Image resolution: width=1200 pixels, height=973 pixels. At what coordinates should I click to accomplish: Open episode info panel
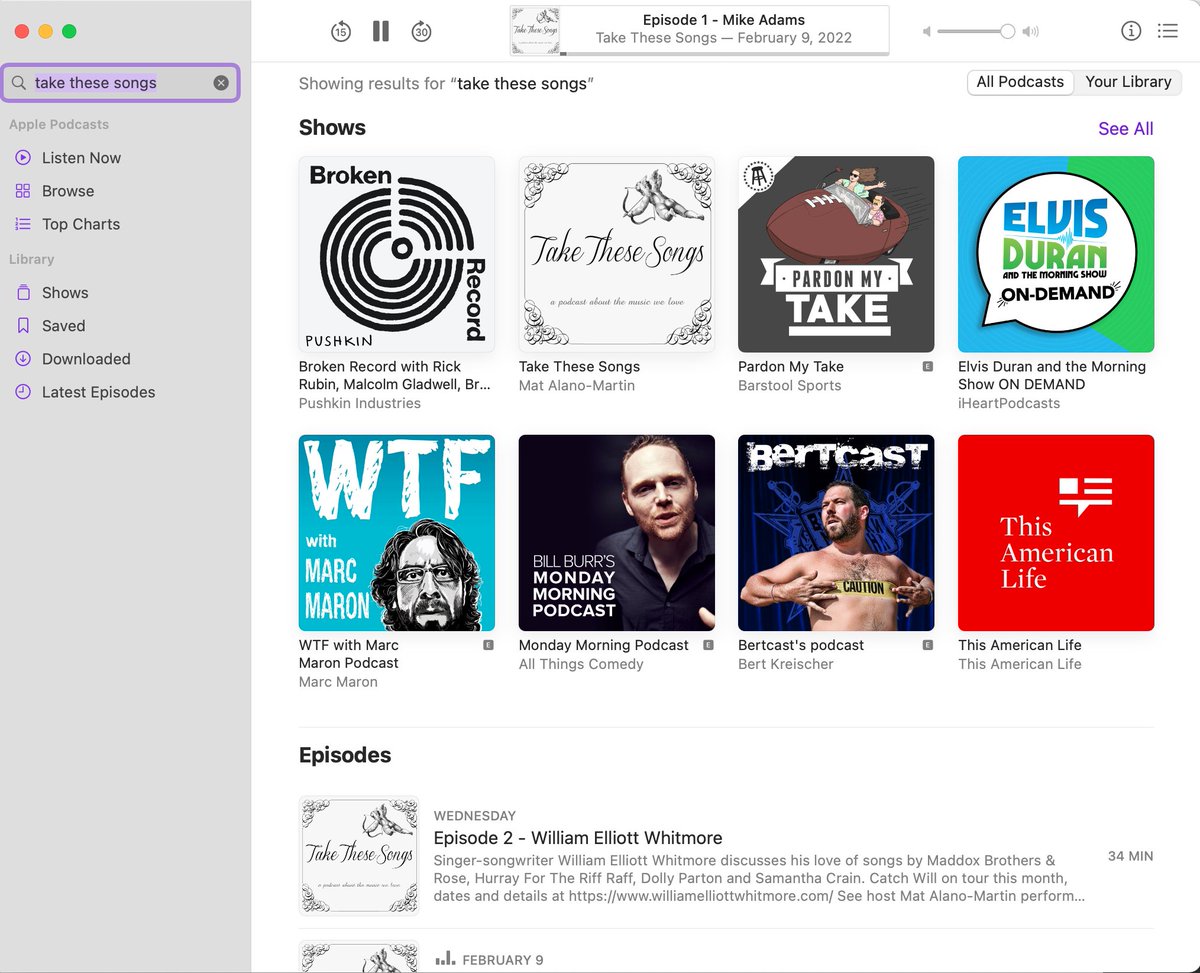[x=1131, y=31]
